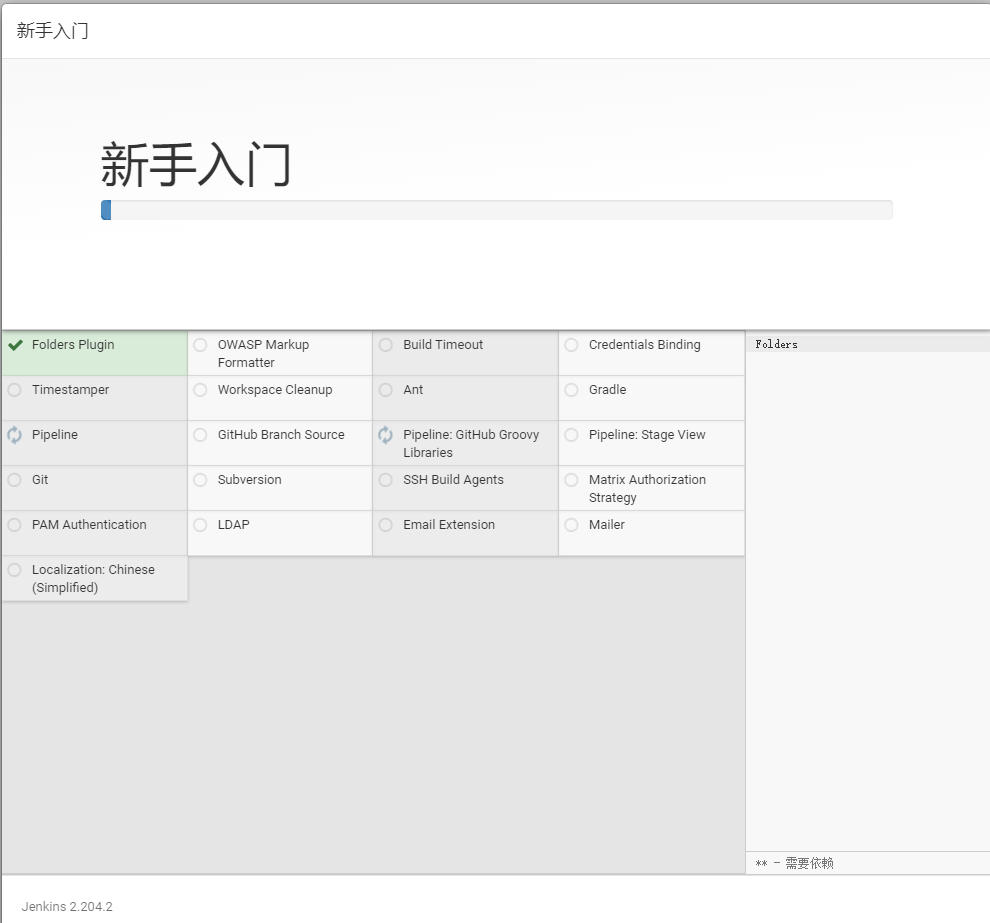
Task: Select the Email Extension label
Action: point(449,525)
